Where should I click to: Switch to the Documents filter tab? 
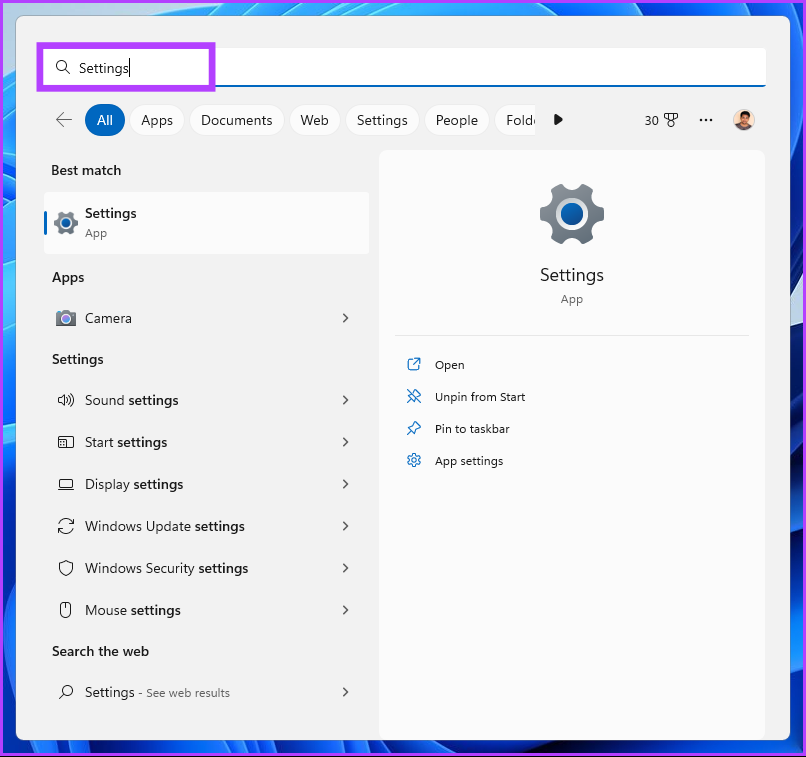tap(236, 120)
